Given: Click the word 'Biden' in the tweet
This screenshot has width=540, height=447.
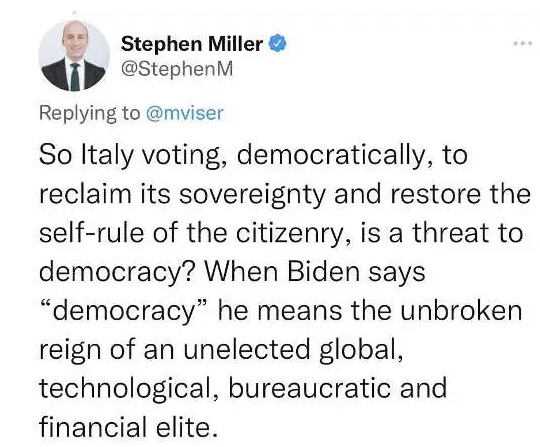Looking at the screenshot, I should coord(323,272).
